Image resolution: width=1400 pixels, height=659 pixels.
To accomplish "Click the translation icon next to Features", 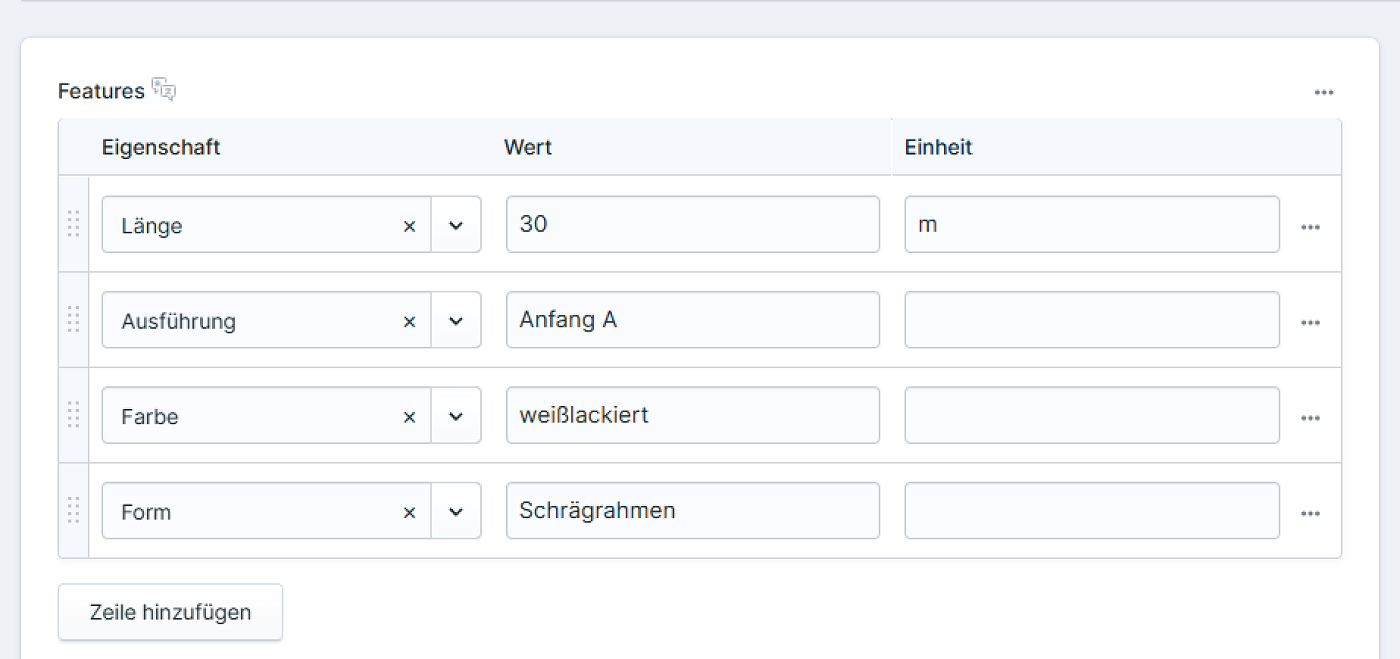I will coord(164,90).
